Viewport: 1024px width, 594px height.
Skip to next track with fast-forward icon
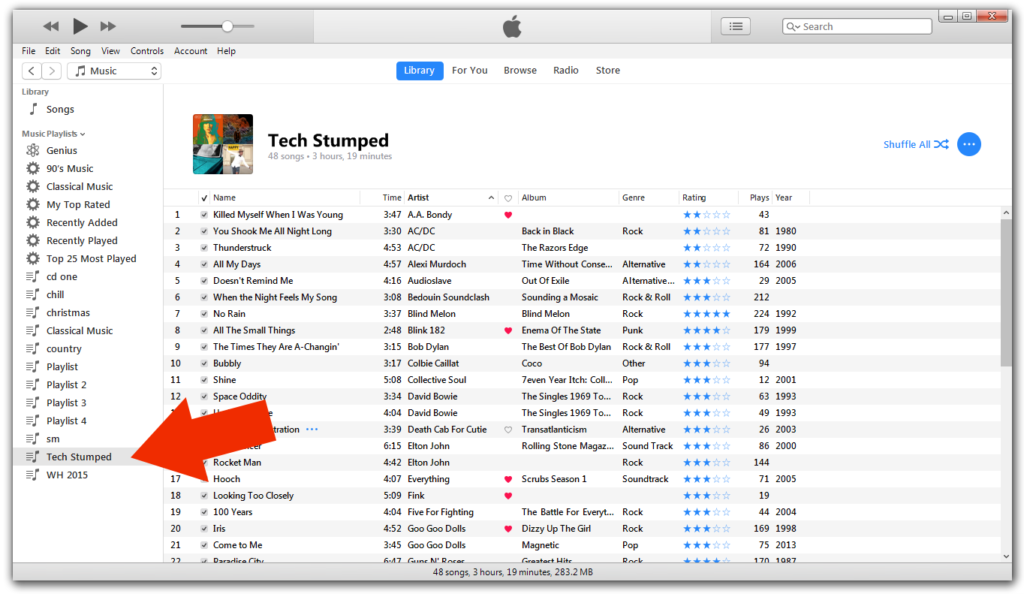[108, 26]
